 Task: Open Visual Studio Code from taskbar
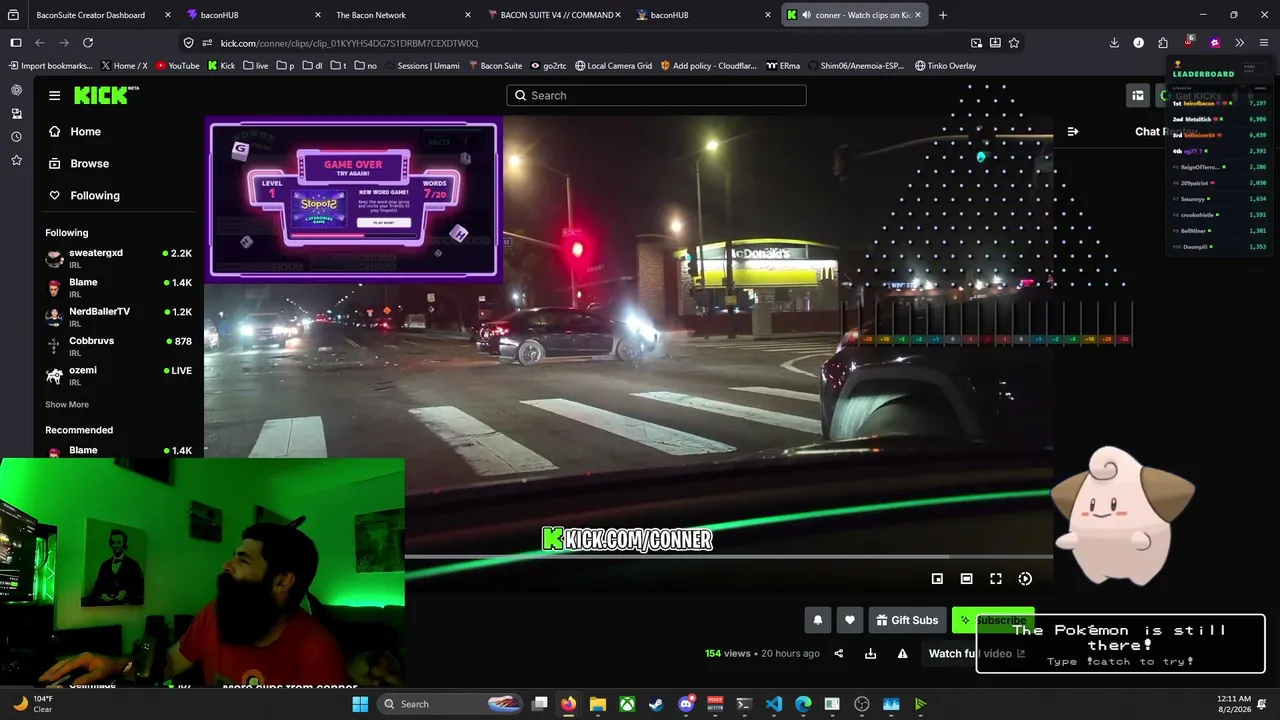(x=774, y=704)
